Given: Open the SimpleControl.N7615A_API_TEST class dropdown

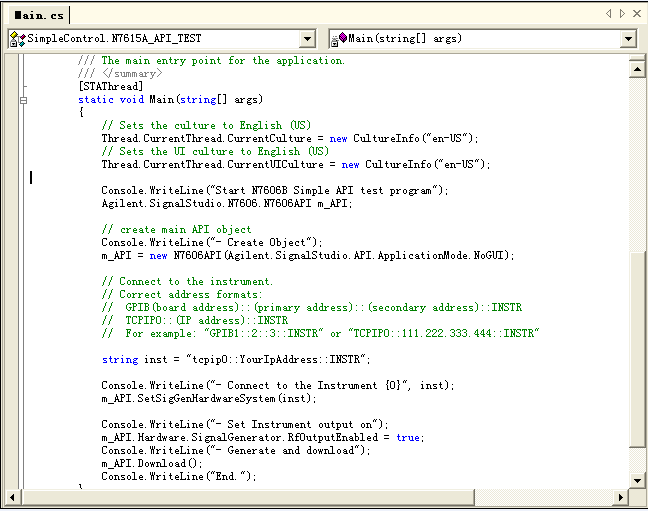Looking at the screenshot, I should coord(307,39).
